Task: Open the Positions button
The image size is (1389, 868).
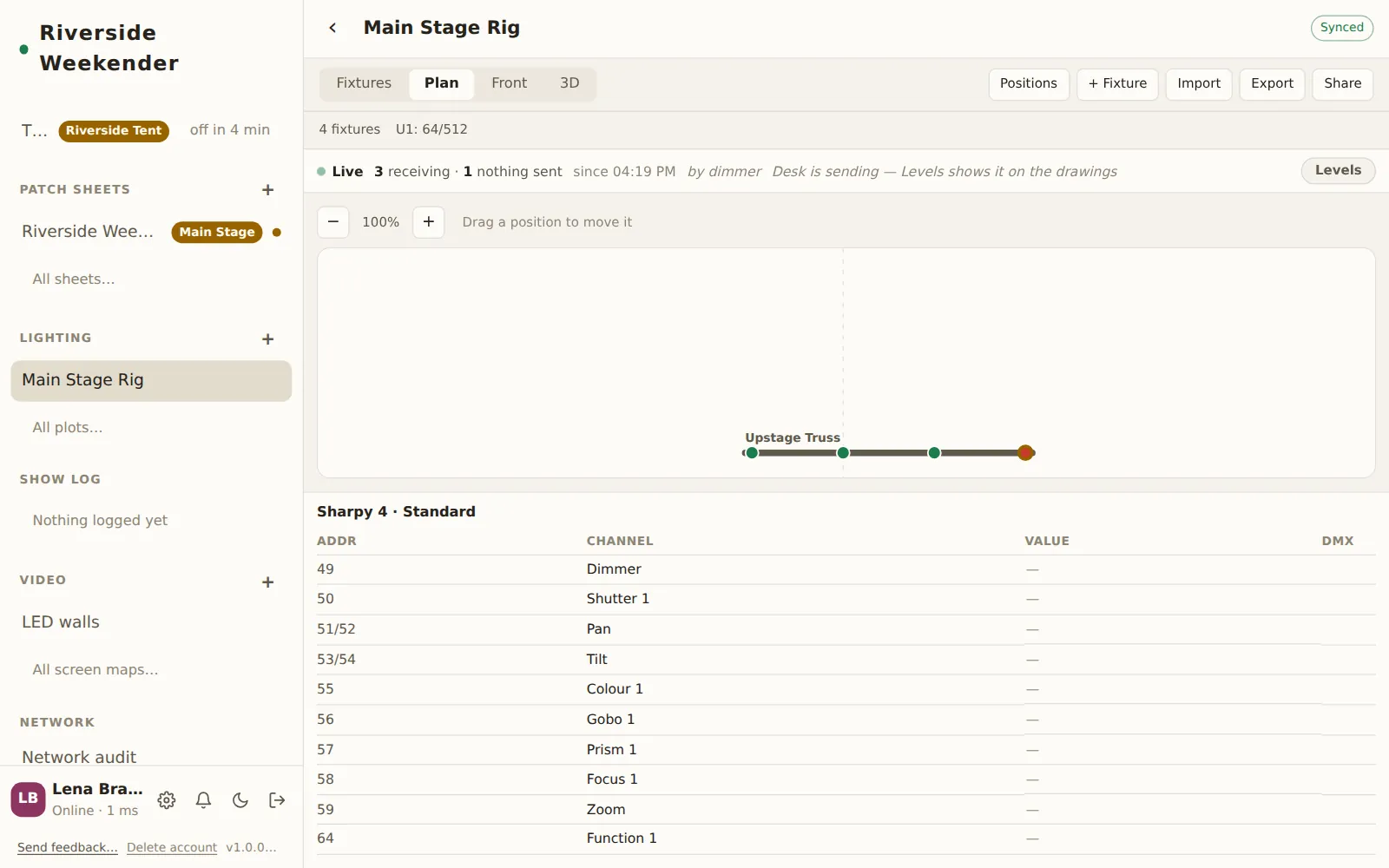Action: click(x=1029, y=84)
